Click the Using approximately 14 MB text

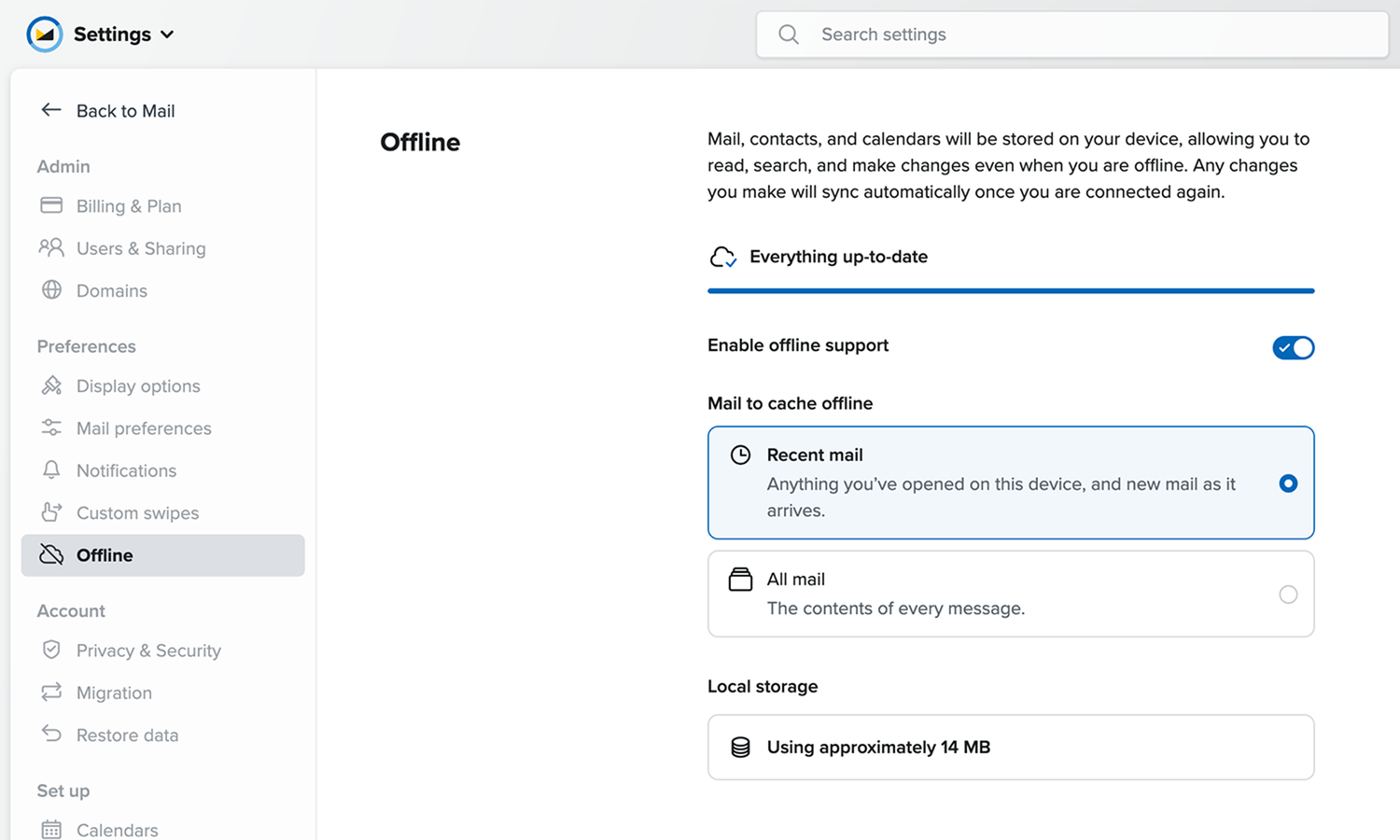[x=878, y=747]
